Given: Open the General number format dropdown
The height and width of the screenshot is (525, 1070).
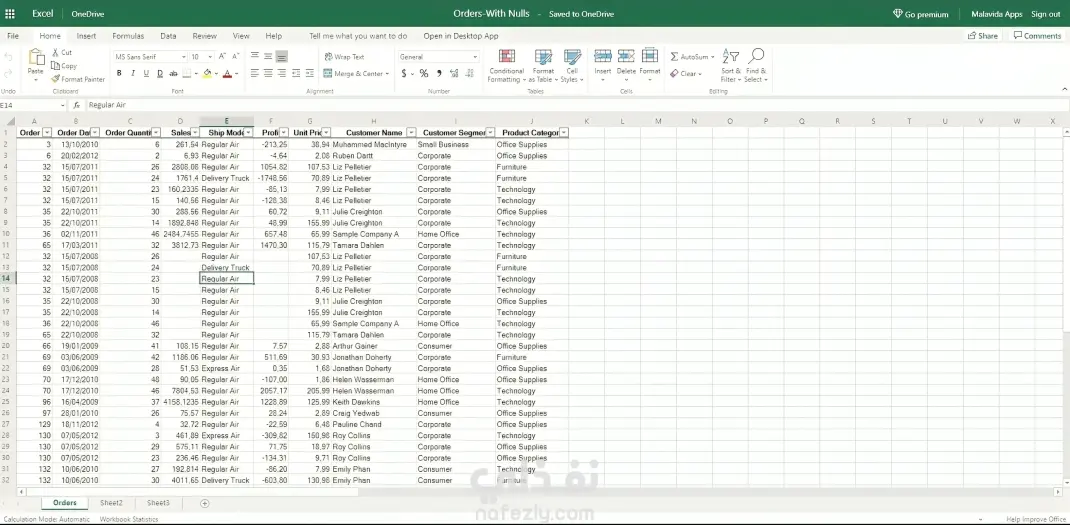Looking at the screenshot, I should pos(475,57).
